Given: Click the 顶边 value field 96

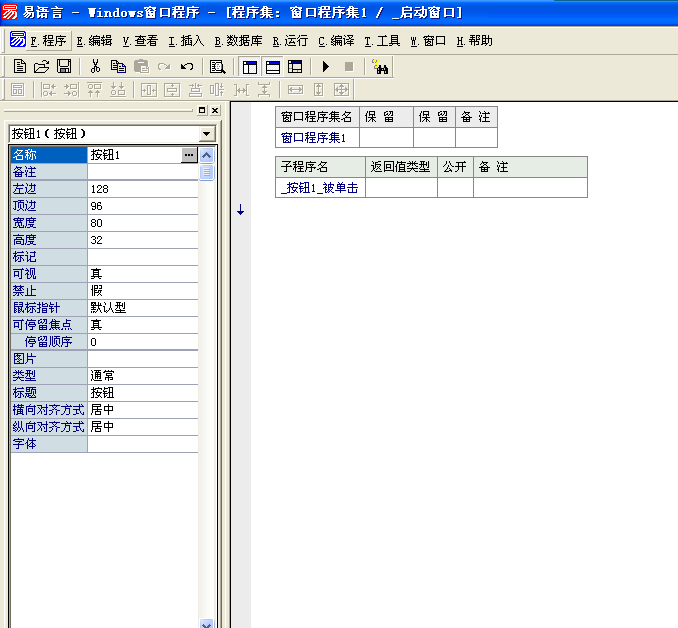Looking at the screenshot, I should pyautogui.click(x=143, y=206).
